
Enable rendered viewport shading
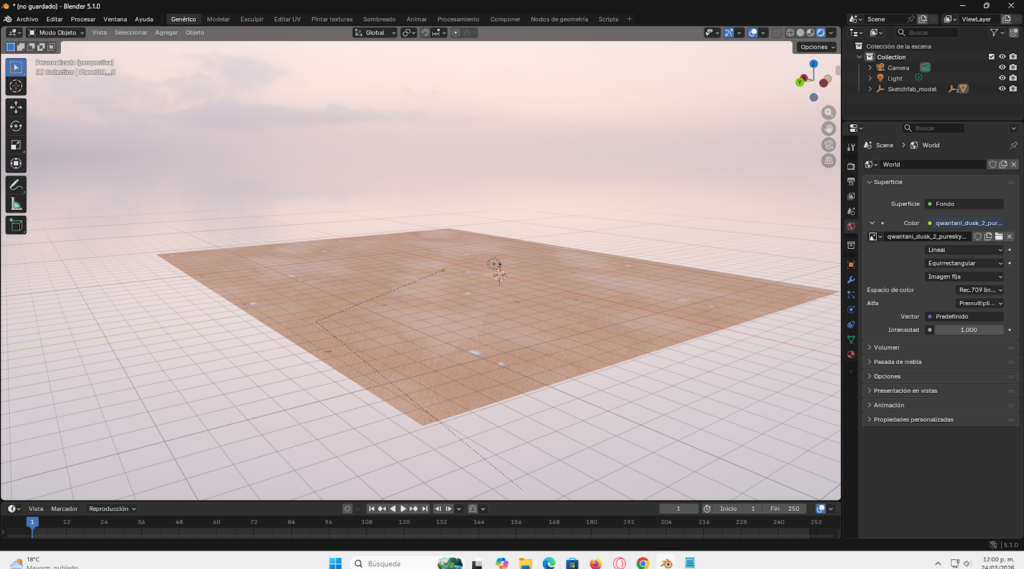[x=820, y=33]
